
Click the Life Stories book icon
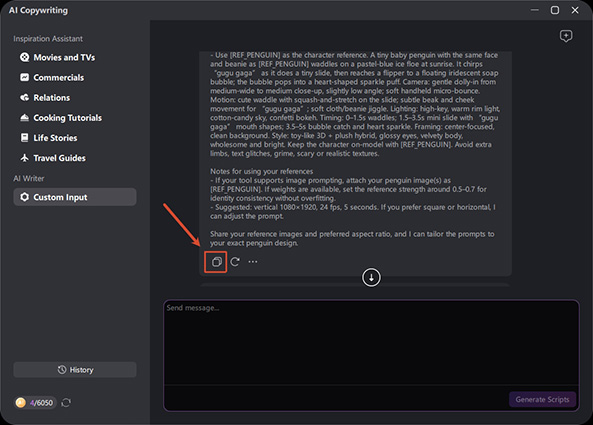pyautogui.click(x=25, y=138)
